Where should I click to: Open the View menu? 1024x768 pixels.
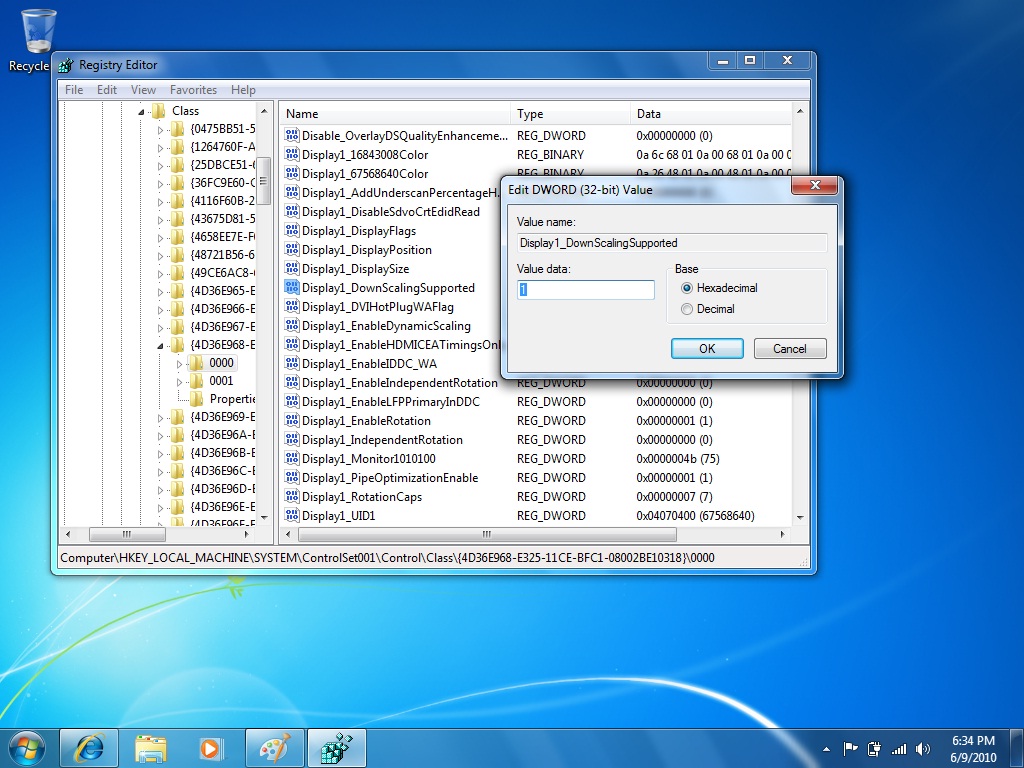[143, 90]
